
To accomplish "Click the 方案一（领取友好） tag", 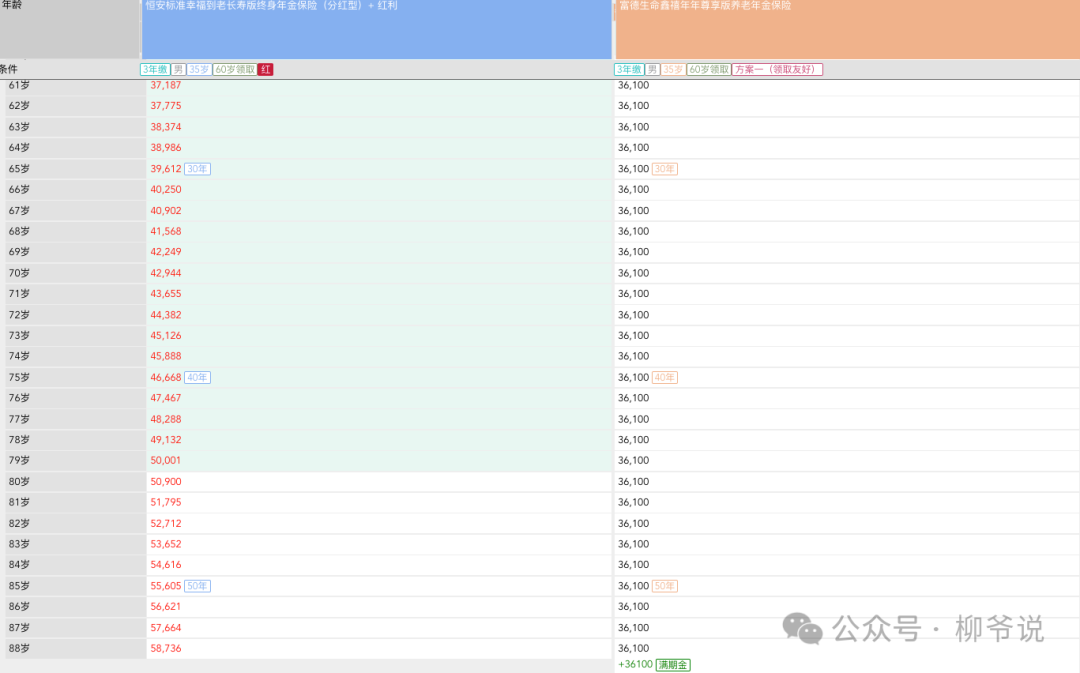I will [x=778, y=70].
